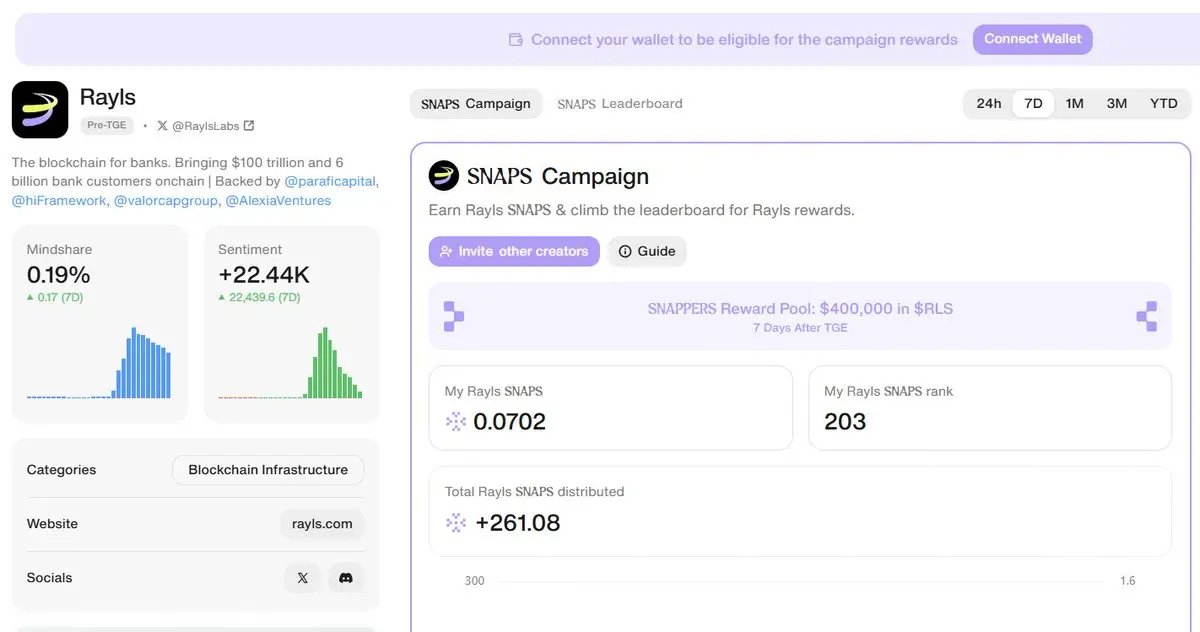Click the Pre-TGE badge
Viewport: 1200px width, 632px height.
[x=106, y=126]
